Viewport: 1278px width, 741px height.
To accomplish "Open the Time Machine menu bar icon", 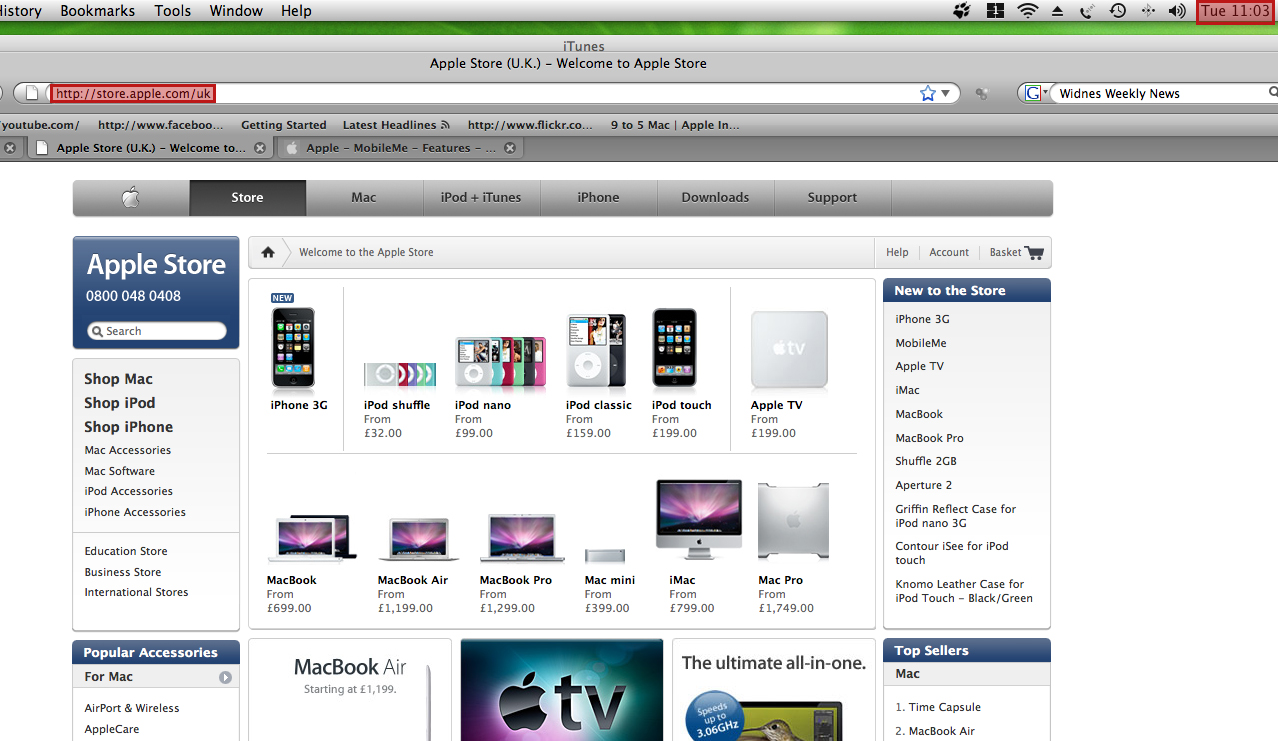I will point(1118,11).
